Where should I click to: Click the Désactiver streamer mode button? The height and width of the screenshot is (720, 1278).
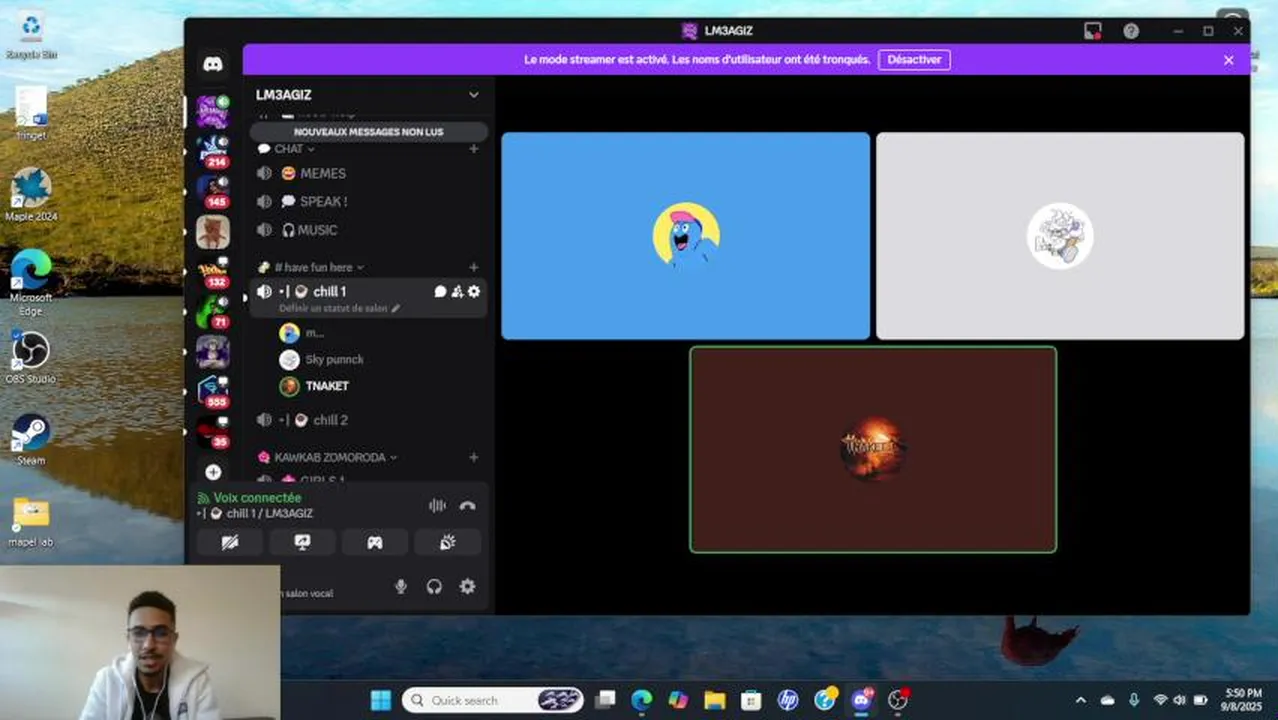[914, 60]
